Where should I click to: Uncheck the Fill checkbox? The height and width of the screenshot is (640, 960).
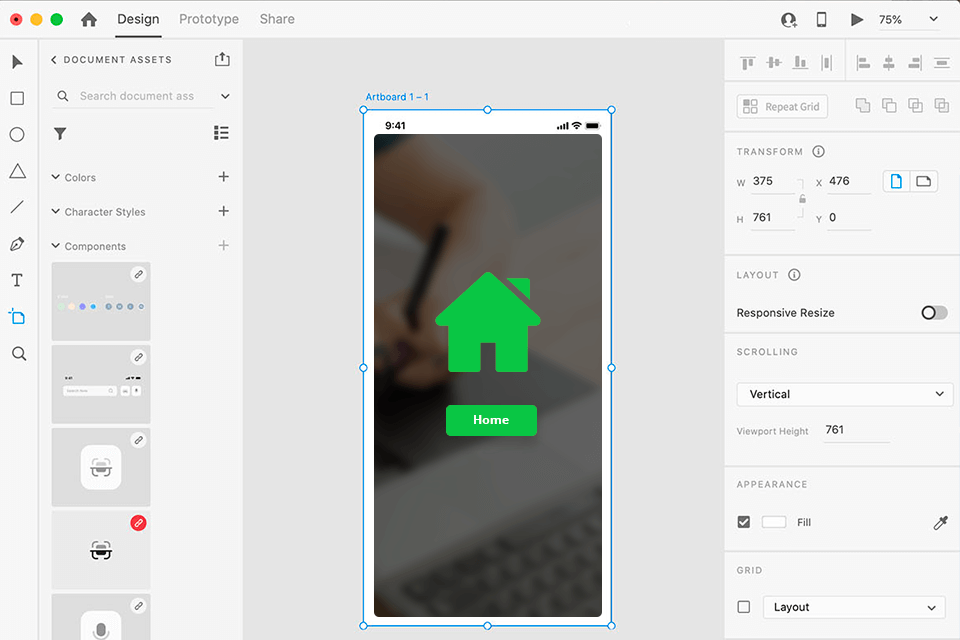coord(744,522)
